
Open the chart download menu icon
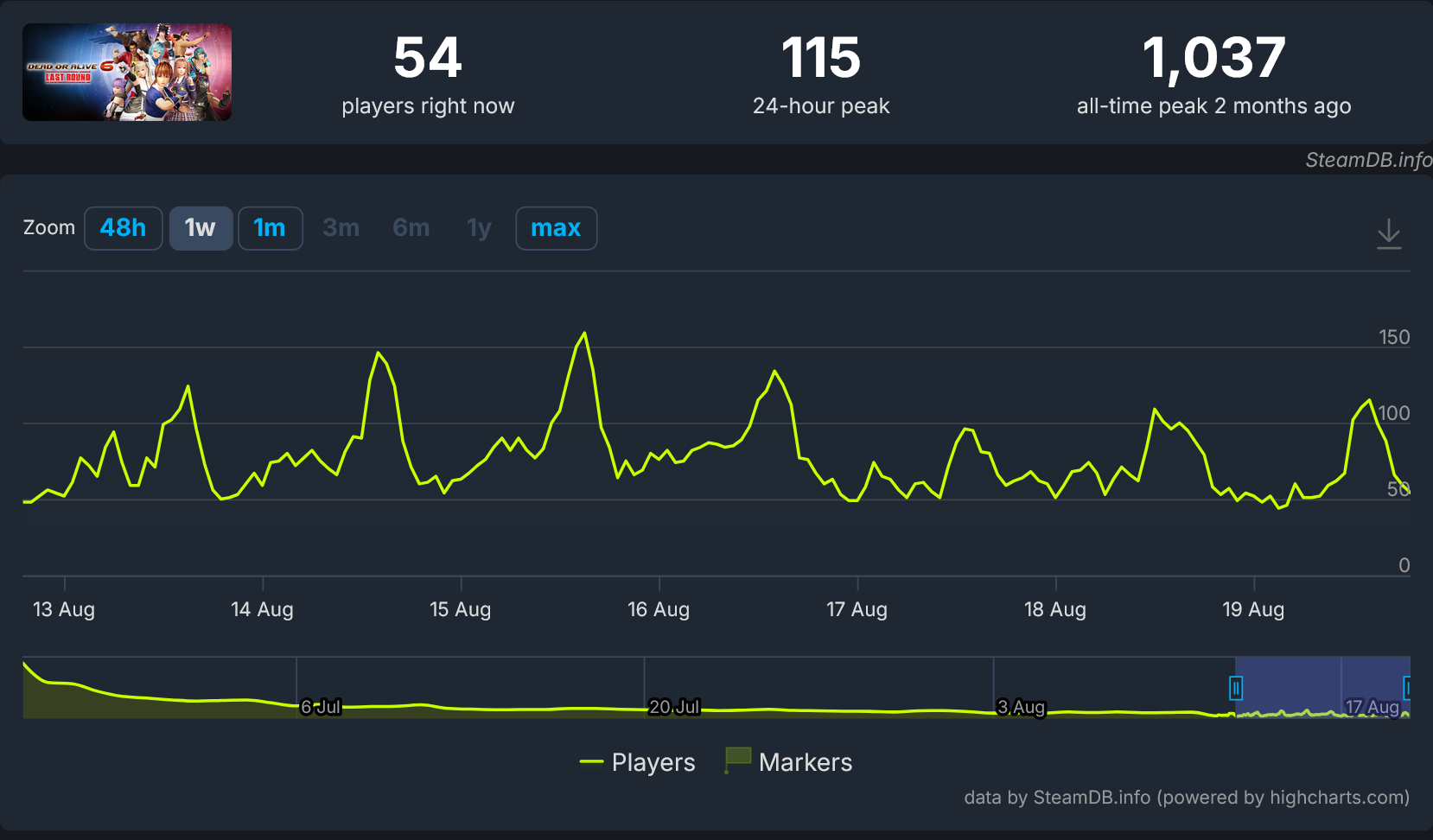[1389, 233]
